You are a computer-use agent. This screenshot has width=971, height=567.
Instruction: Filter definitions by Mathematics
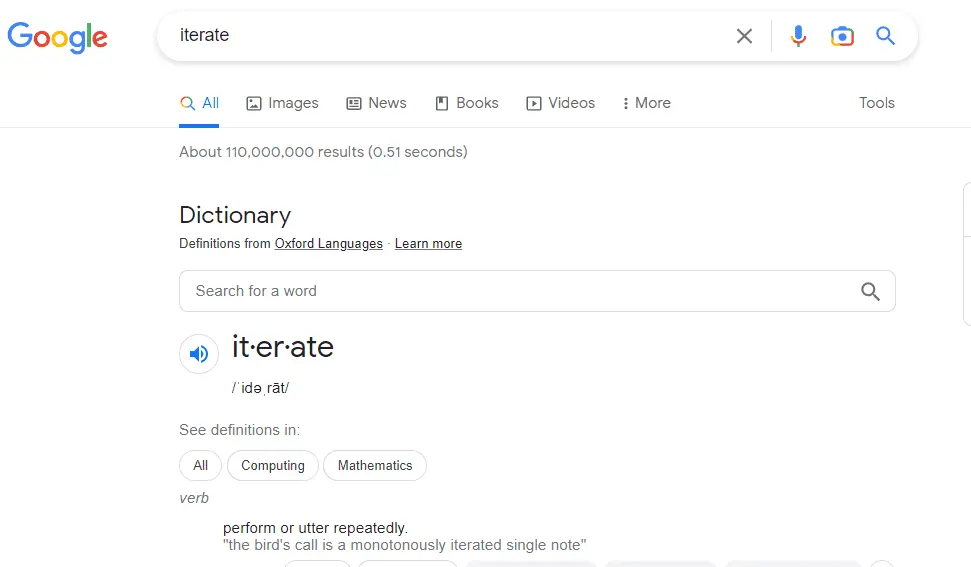pos(375,465)
